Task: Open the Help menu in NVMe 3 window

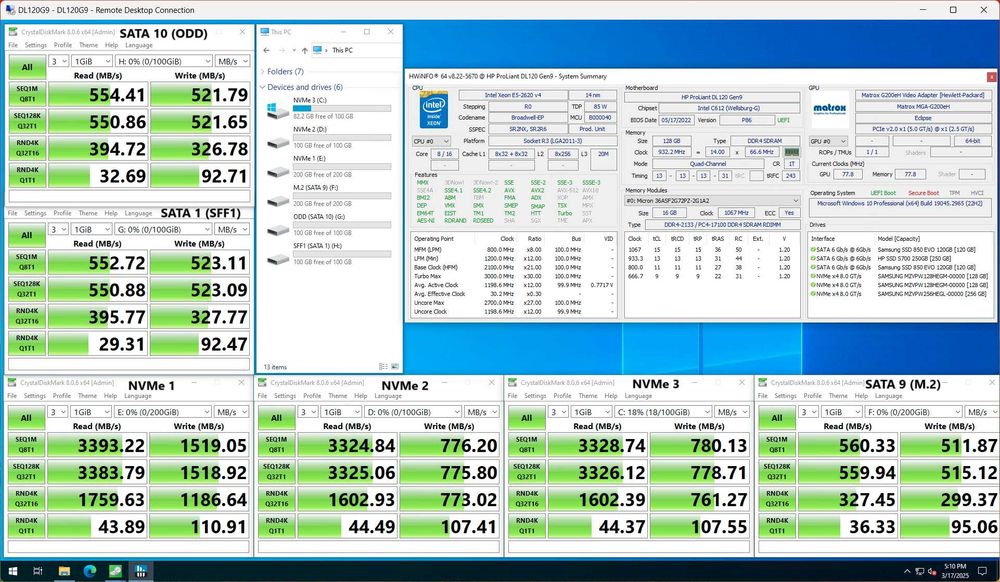Action: click(x=611, y=396)
